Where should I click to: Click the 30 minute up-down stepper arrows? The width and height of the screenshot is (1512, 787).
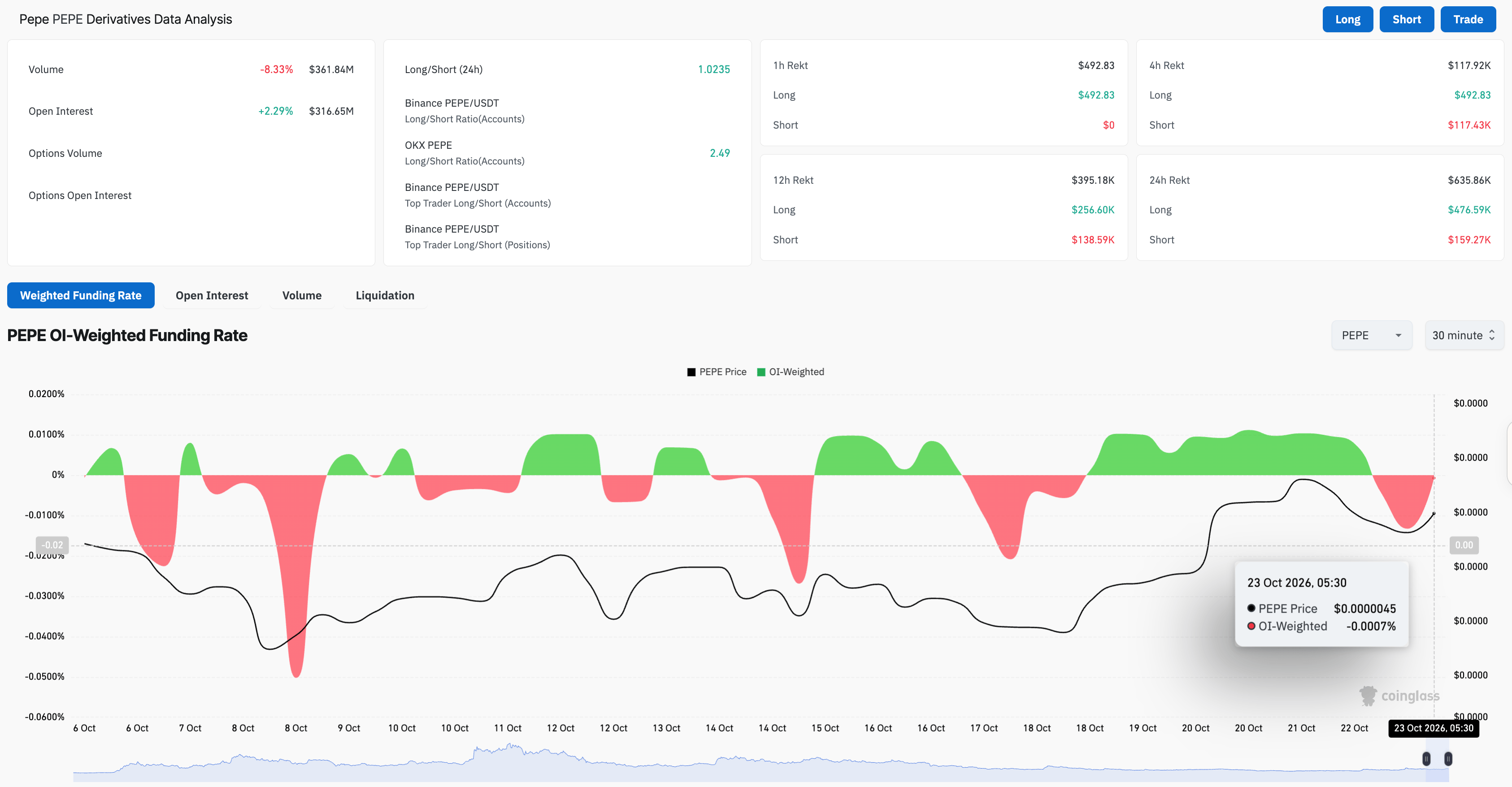pyautogui.click(x=1491, y=335)
